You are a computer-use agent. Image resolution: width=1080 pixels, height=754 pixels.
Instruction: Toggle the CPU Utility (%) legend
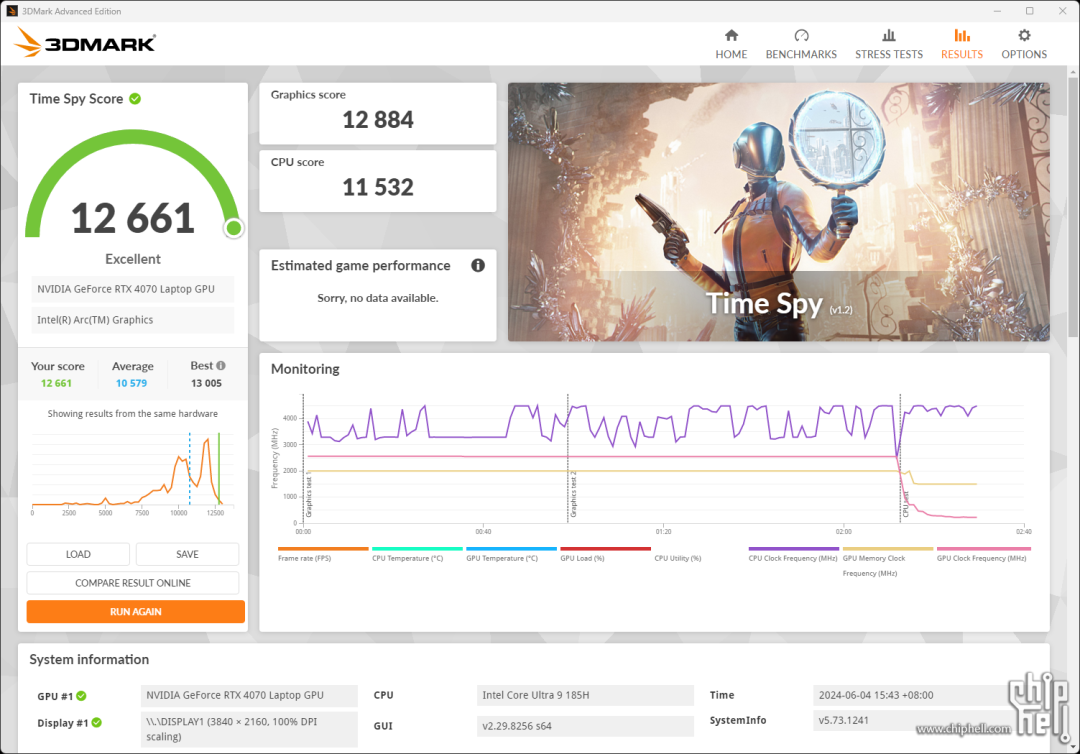click(678, 558)
